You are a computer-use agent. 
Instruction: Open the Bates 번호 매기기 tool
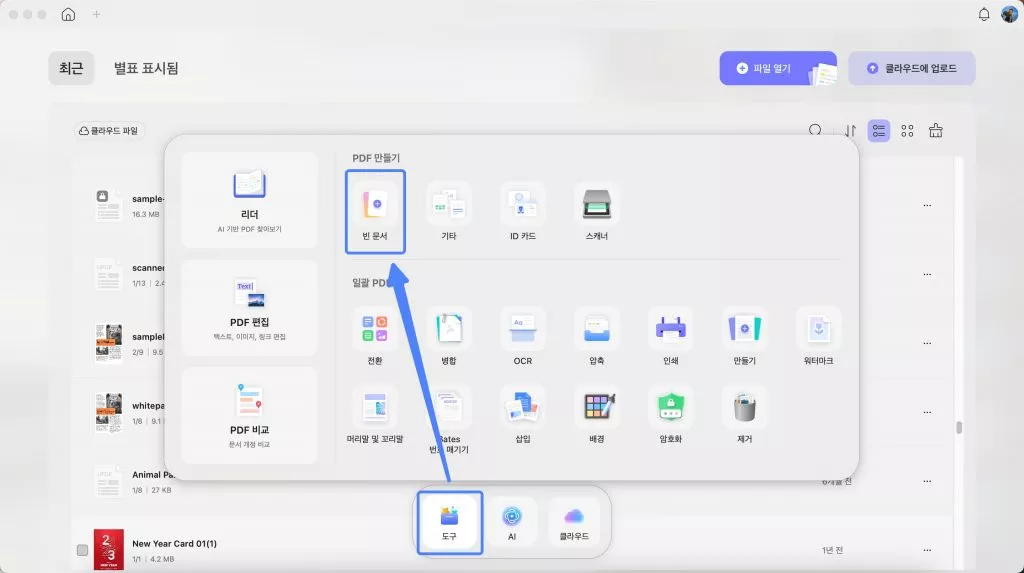coord(449,419)
